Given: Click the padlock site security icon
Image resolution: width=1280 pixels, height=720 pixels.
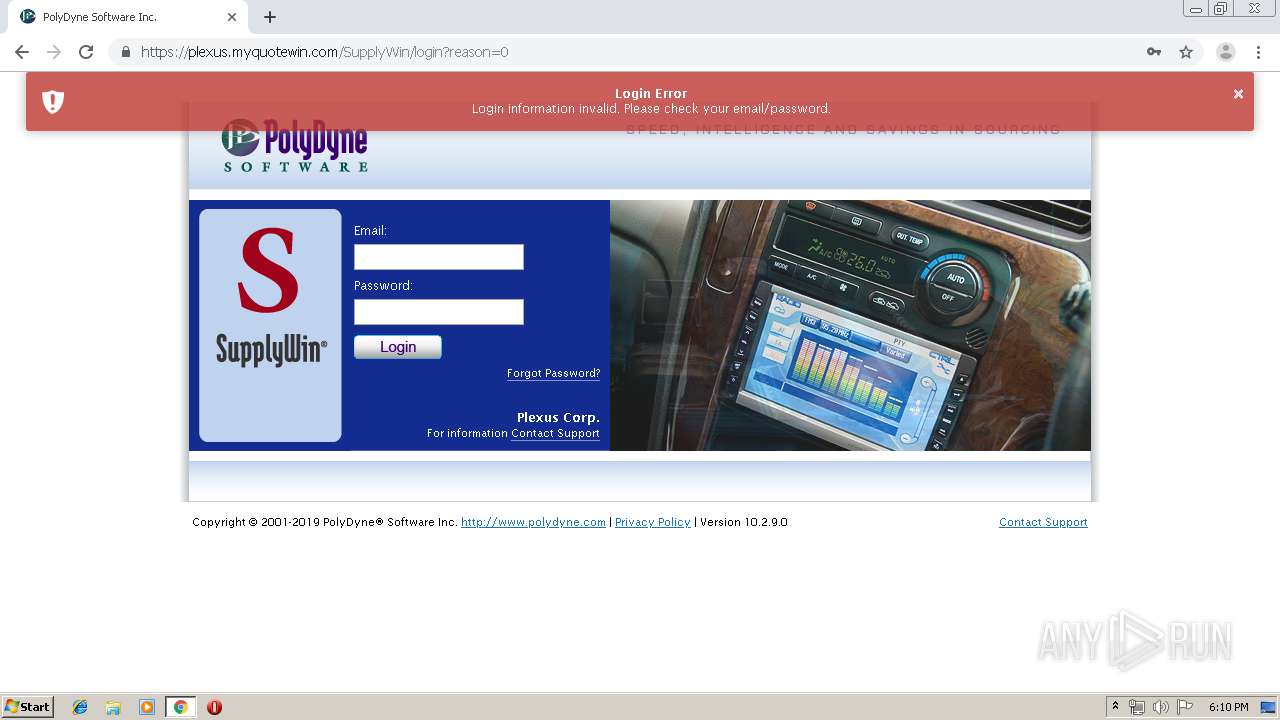Looking at the screenshot, I should 125,52.
